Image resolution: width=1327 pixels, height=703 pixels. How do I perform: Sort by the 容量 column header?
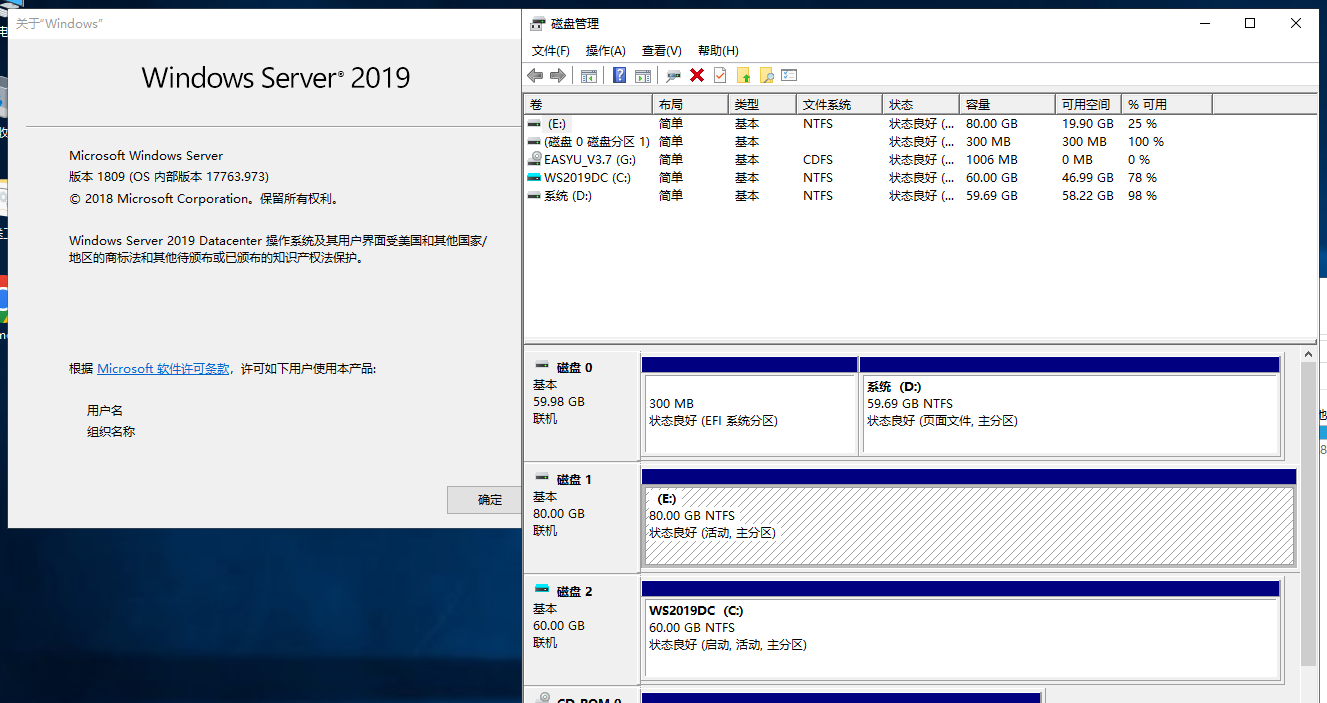(x=1007, y=104)
